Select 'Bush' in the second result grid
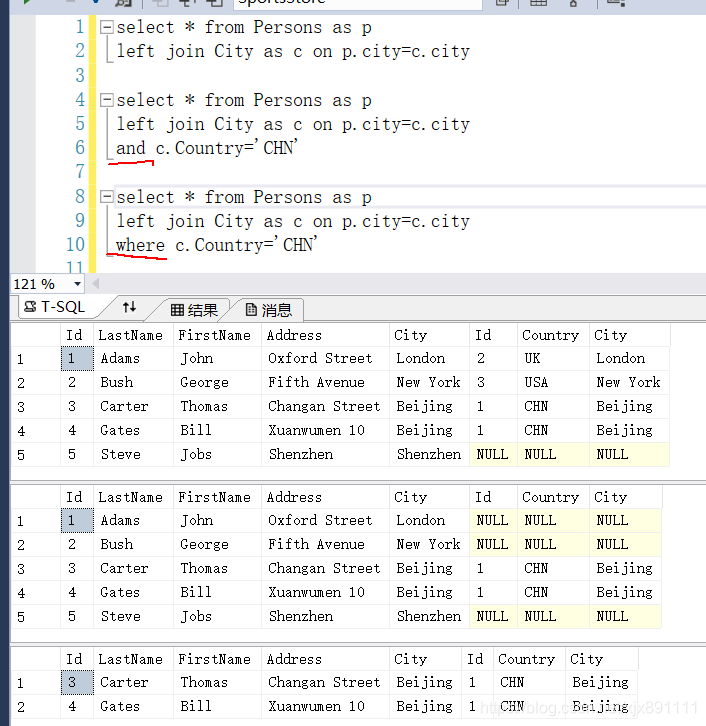Image resolution: width=706 pixels, height=726 pixels. 133,544
